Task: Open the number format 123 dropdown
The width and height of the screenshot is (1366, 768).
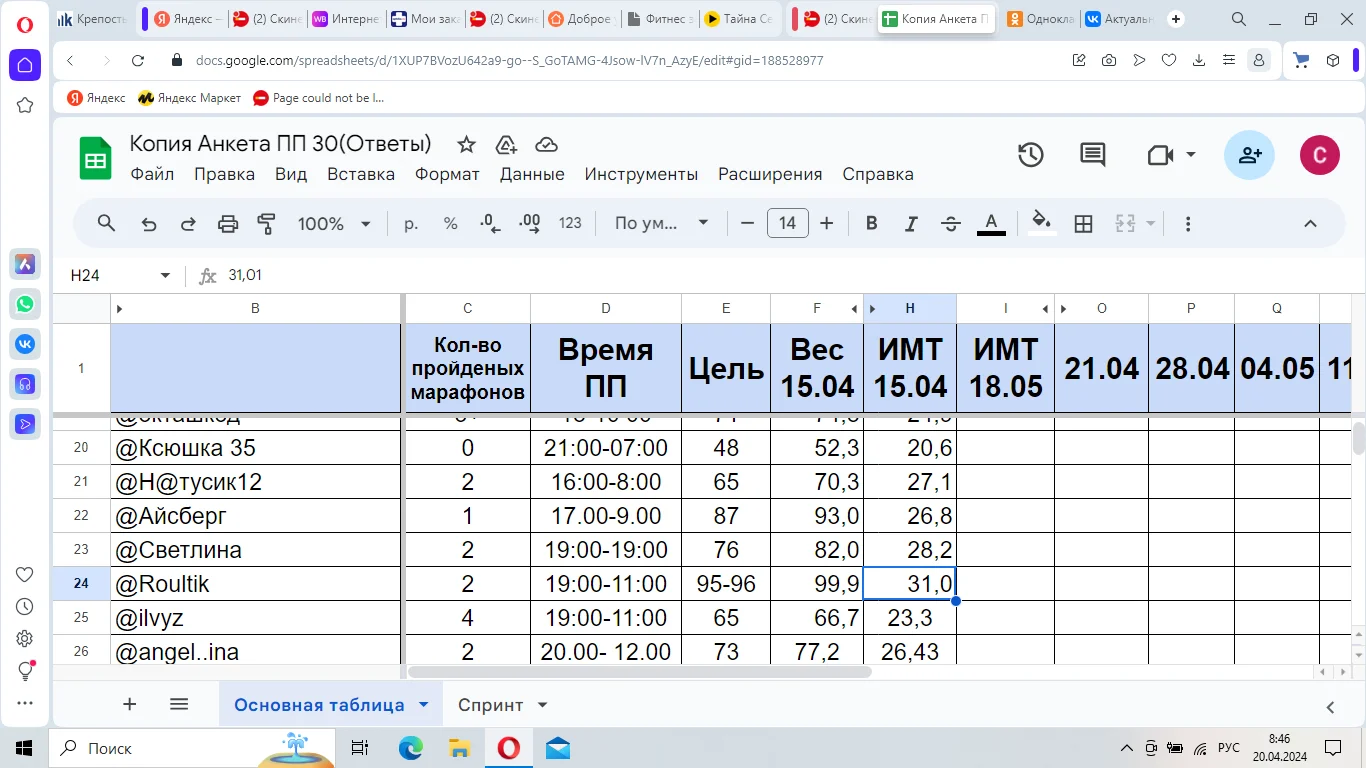Action: (570, 223)
